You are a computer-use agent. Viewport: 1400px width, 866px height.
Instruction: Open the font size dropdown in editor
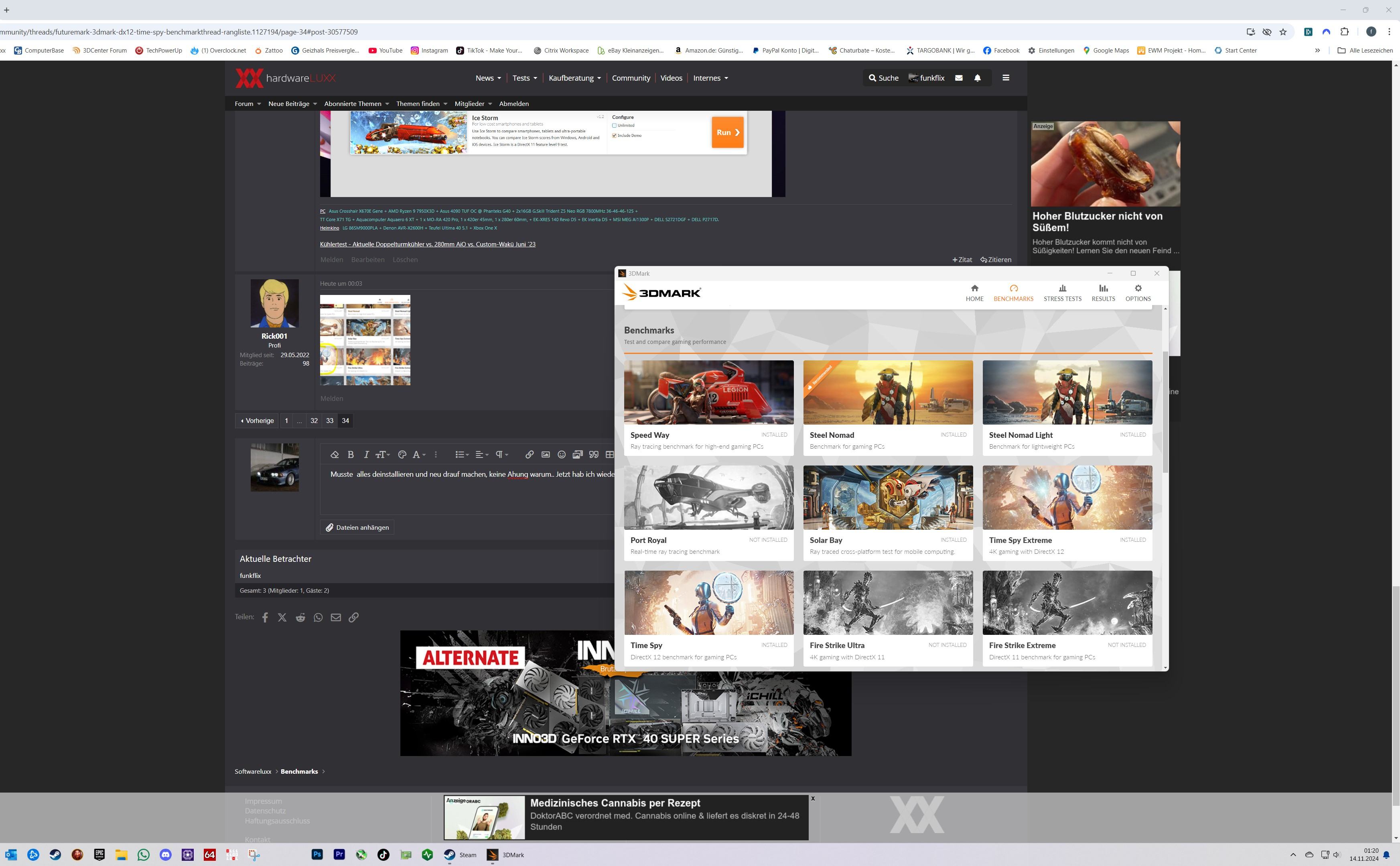382,454
